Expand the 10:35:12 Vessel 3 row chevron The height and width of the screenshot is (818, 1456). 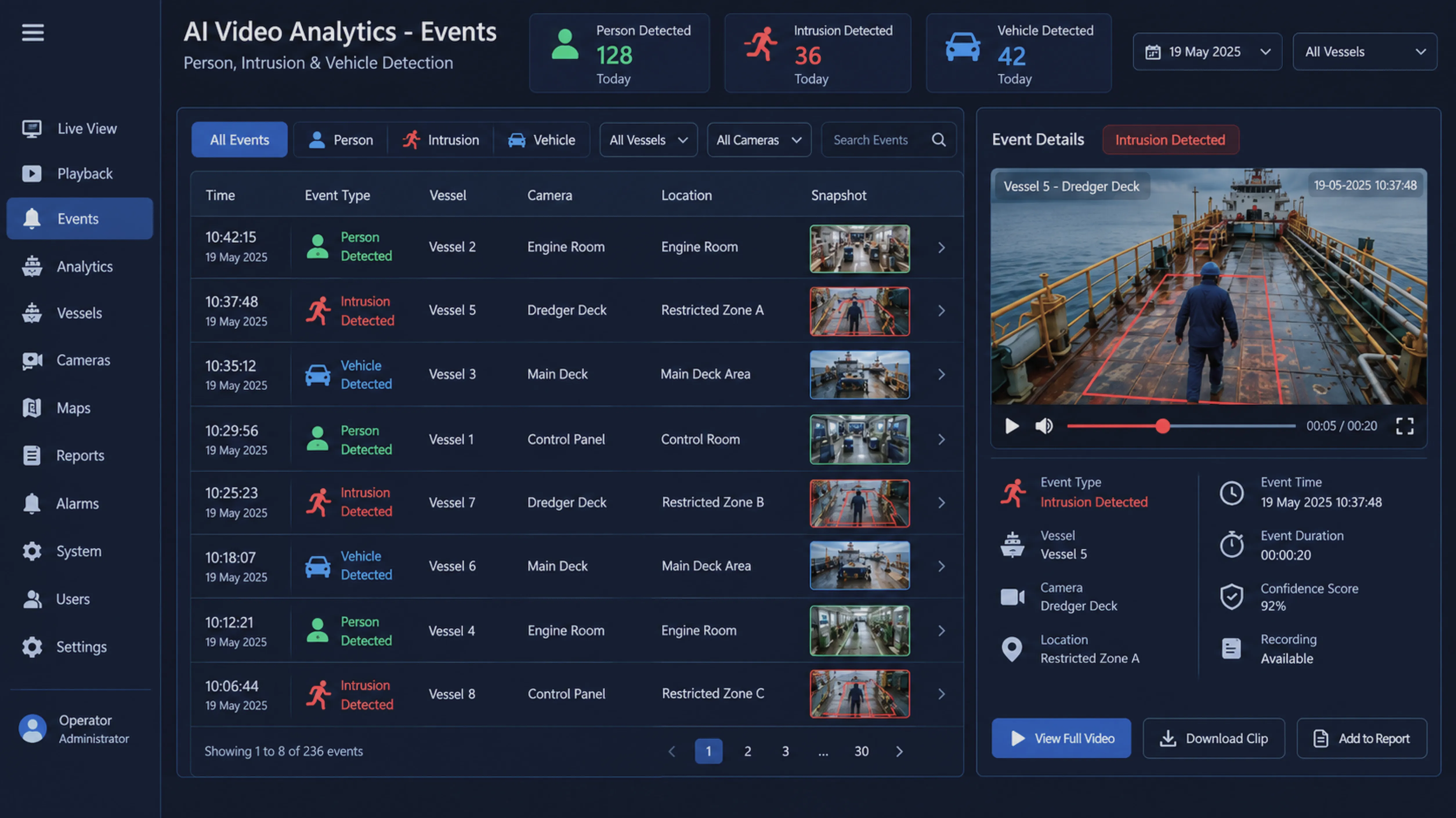click(x=942, y=374)
